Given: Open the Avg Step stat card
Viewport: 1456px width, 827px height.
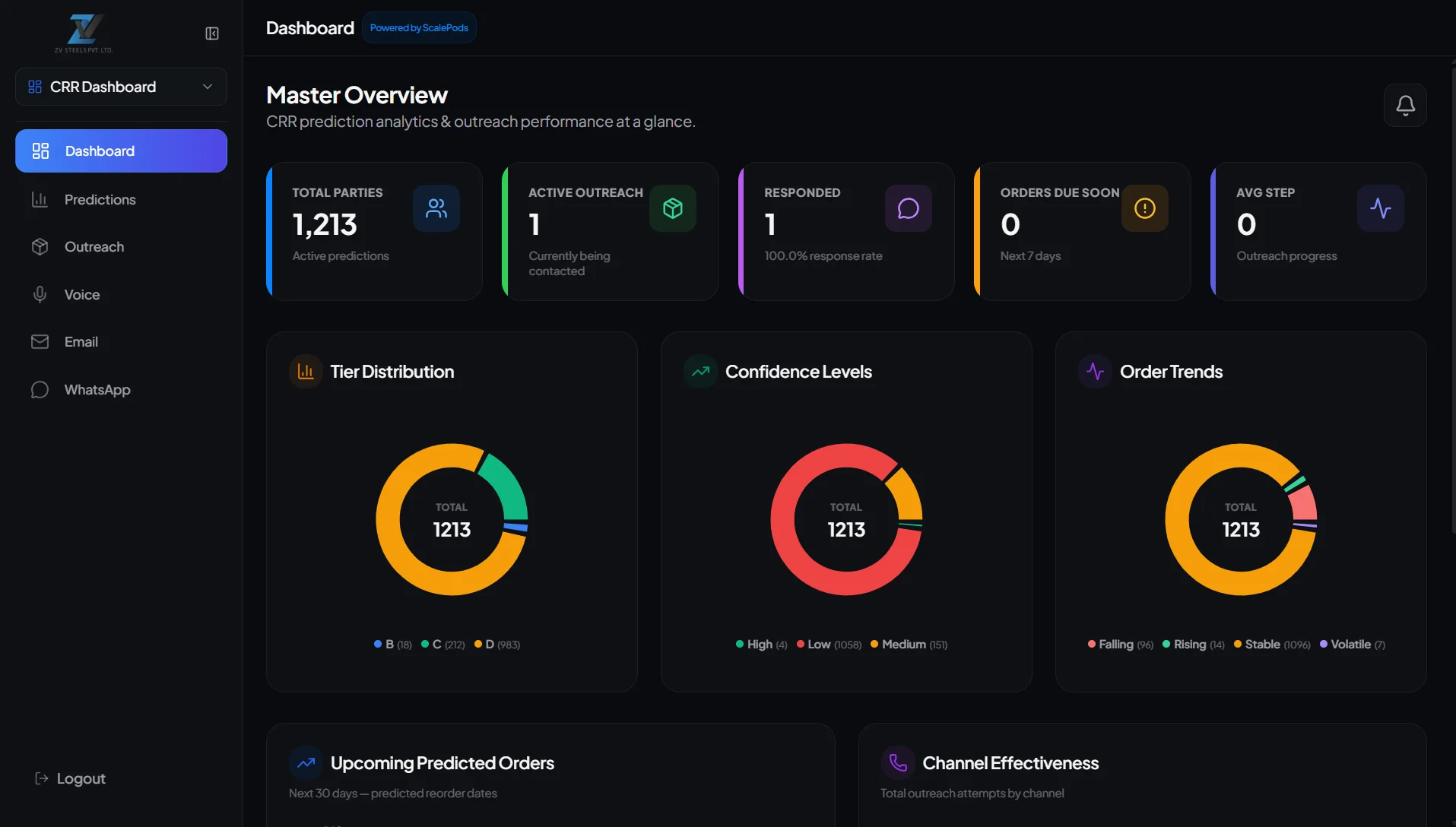Looking at the screenshot, I should tap(1318, 231).
